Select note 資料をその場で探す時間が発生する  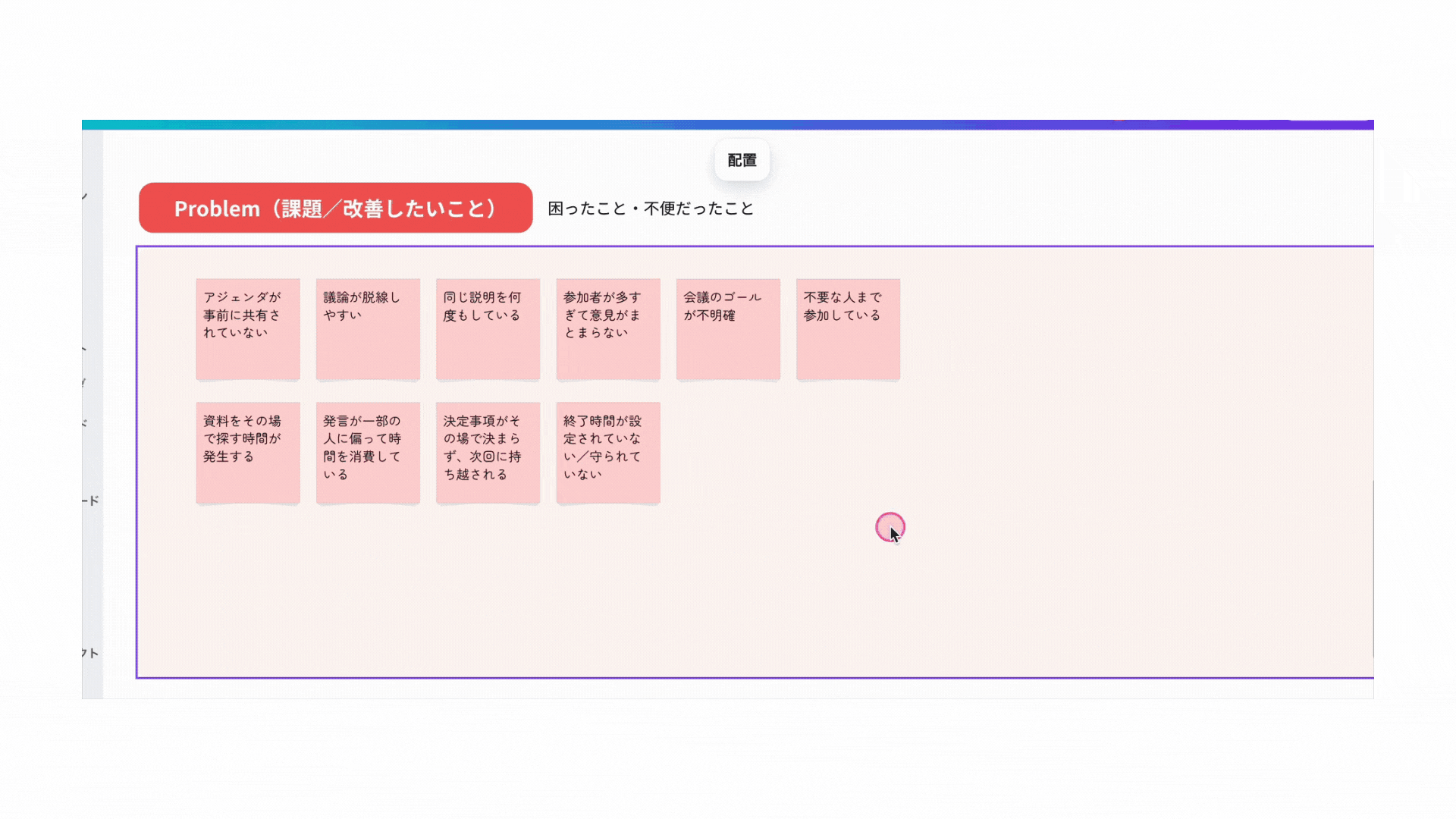pos(247,453)
